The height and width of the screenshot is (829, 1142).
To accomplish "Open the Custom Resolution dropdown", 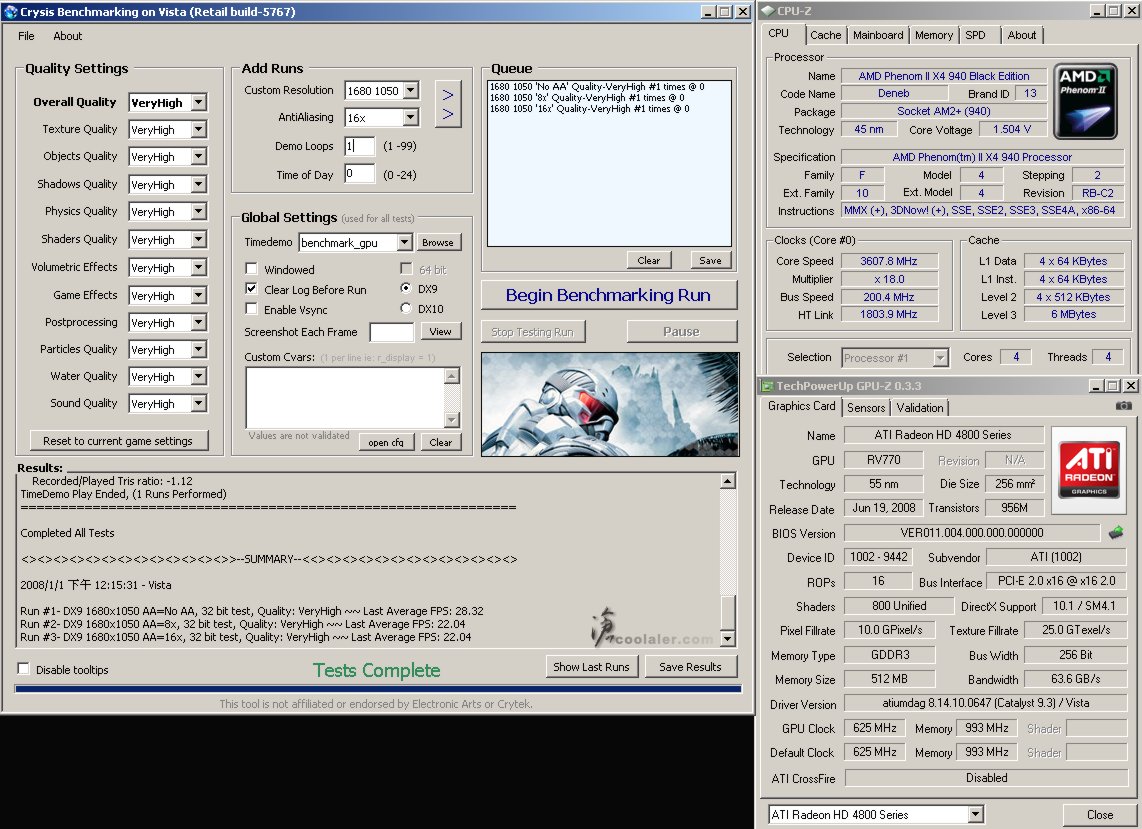I will pos(411,90).
